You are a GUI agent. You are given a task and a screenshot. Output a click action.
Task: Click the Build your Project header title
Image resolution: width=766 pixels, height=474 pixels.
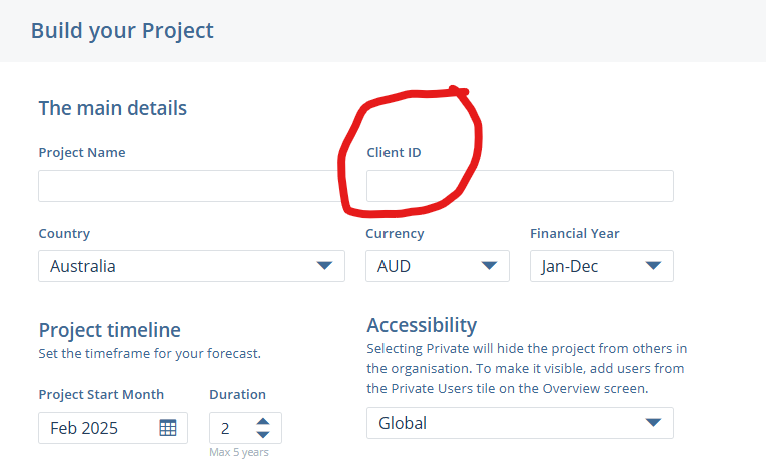coord(122,30)
